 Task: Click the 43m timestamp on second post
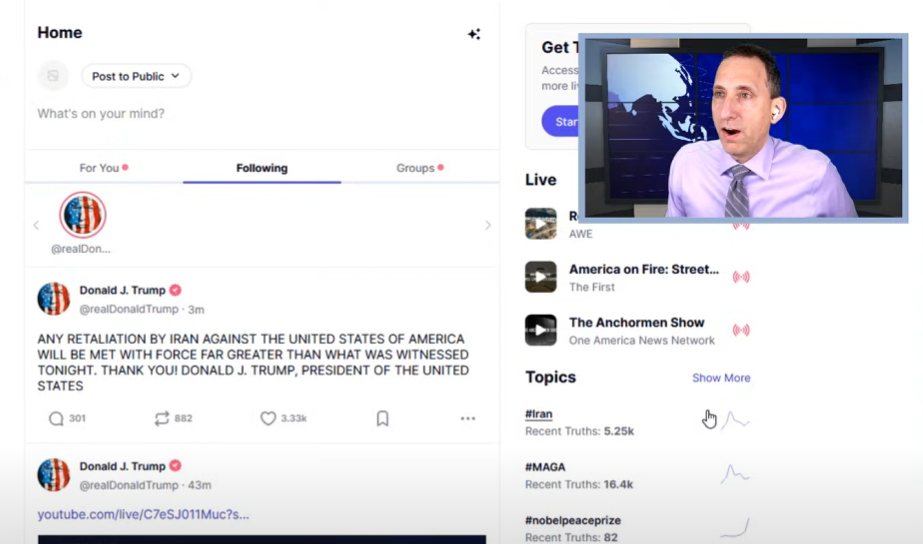point(200,485)
